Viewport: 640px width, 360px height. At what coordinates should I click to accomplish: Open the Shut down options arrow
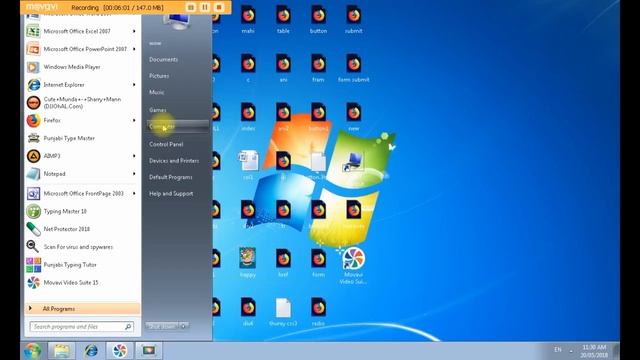tap(184, 326)
